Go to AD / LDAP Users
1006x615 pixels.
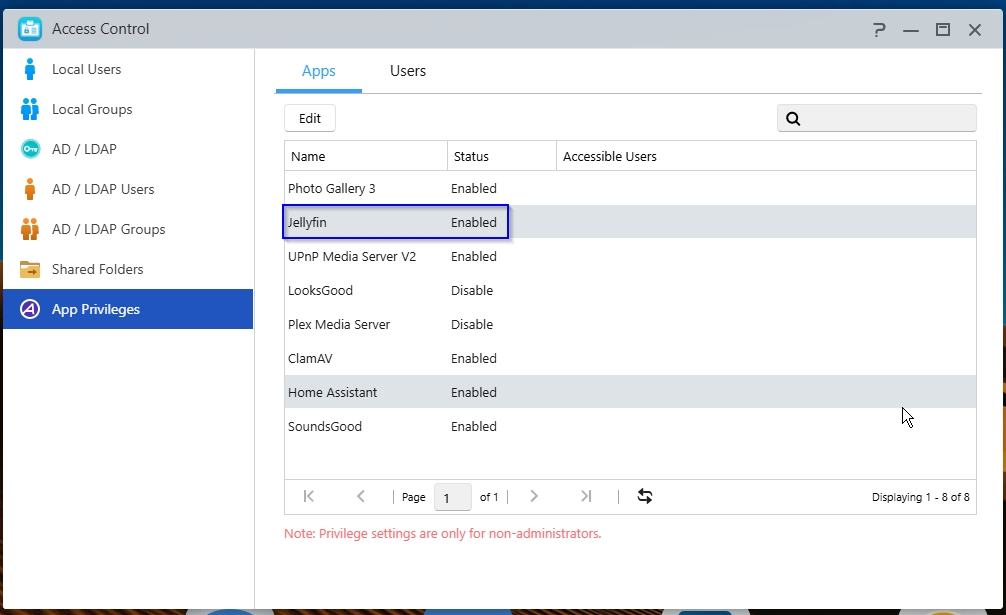click(x=103, y=190)
